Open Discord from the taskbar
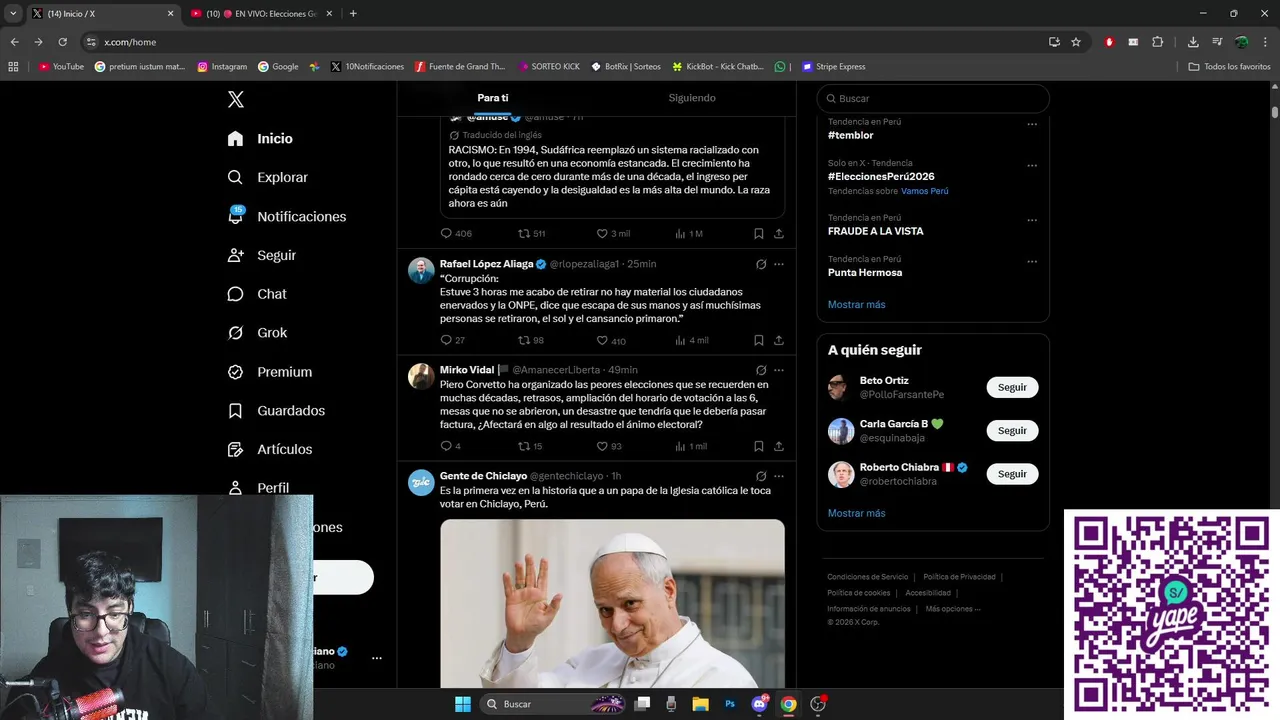 coord(759,704)
